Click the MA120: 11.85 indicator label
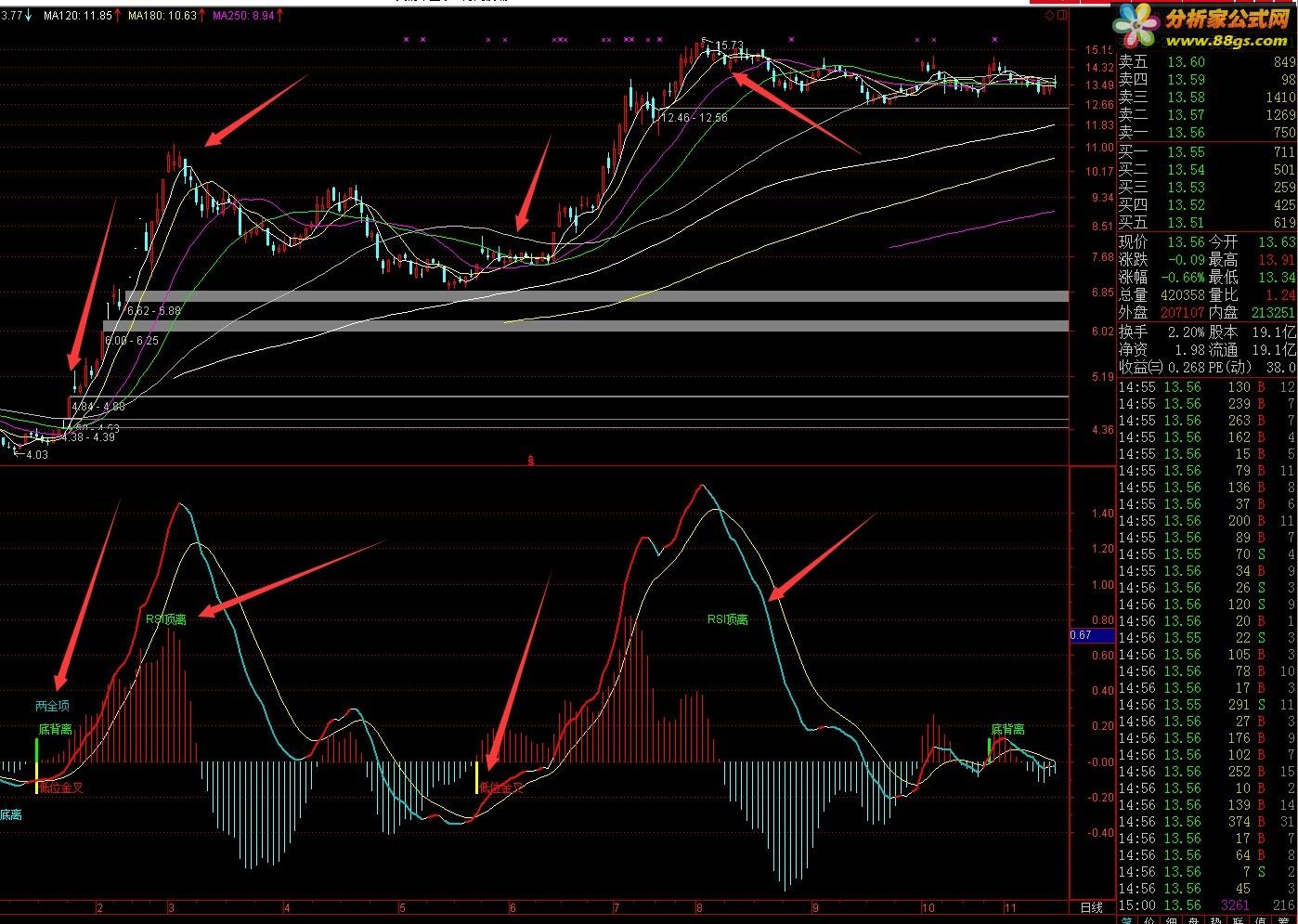This screenshot has width=1298, height=924. tap(78, 16)
